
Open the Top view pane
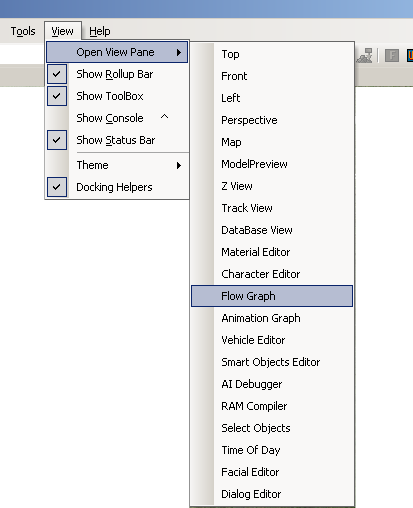pyautogui.click(x=272, y=54)
